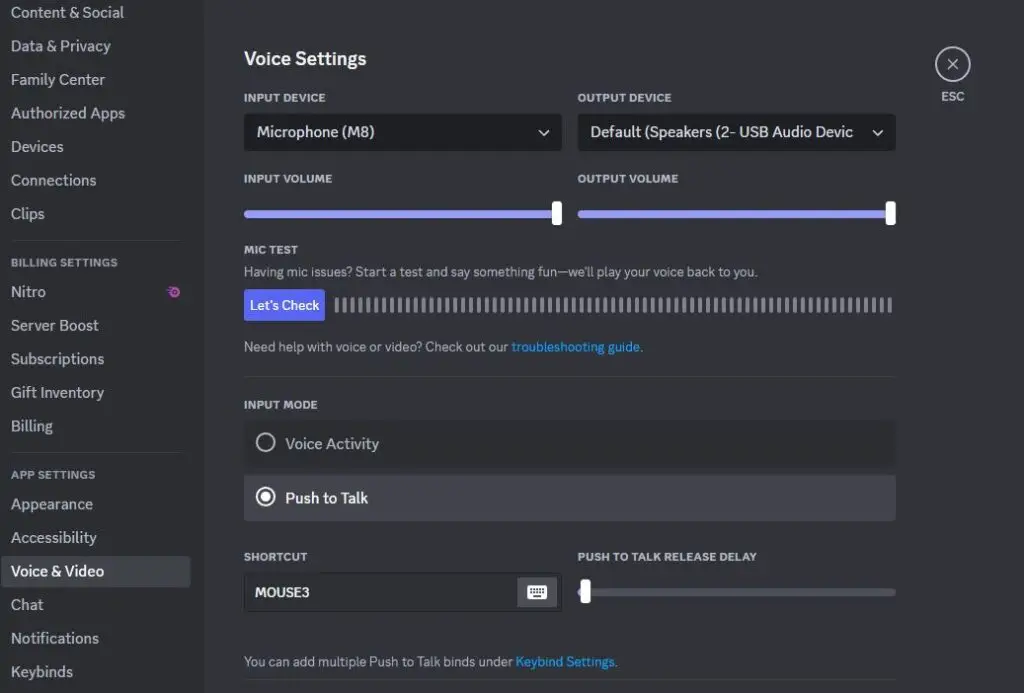Open the Input Device dropdown showing Microphone (M8)
The image size is (1024, 693).
coord(402,133)
